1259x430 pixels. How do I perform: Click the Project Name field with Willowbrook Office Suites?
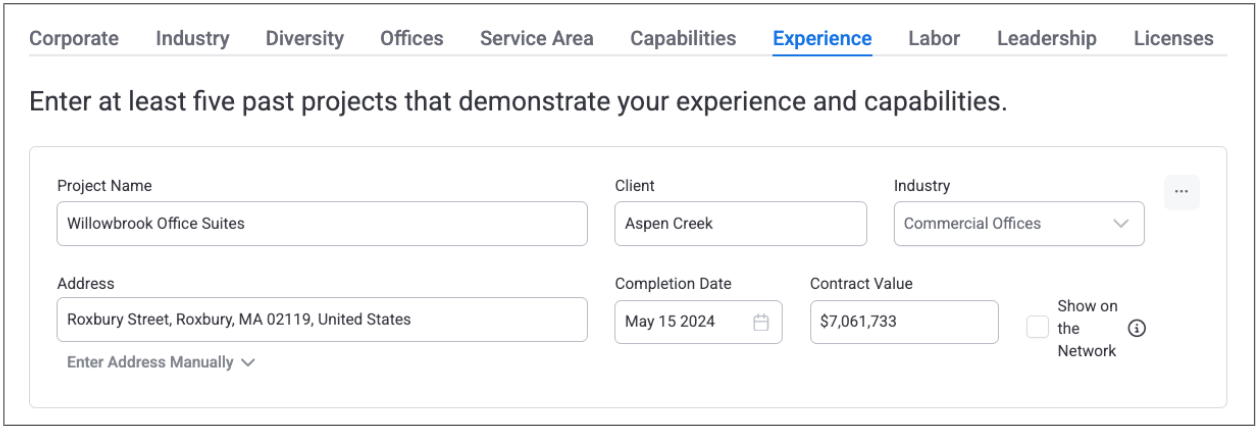pos(321,224)
